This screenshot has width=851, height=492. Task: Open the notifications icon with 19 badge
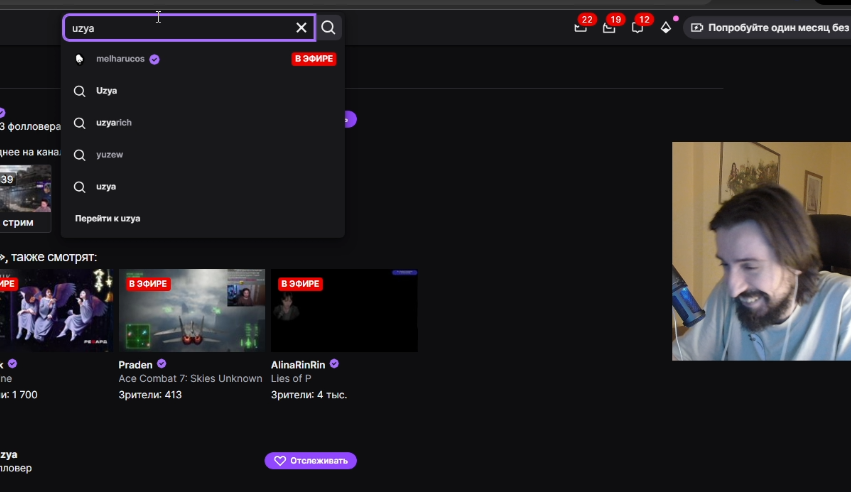[609, 28]
